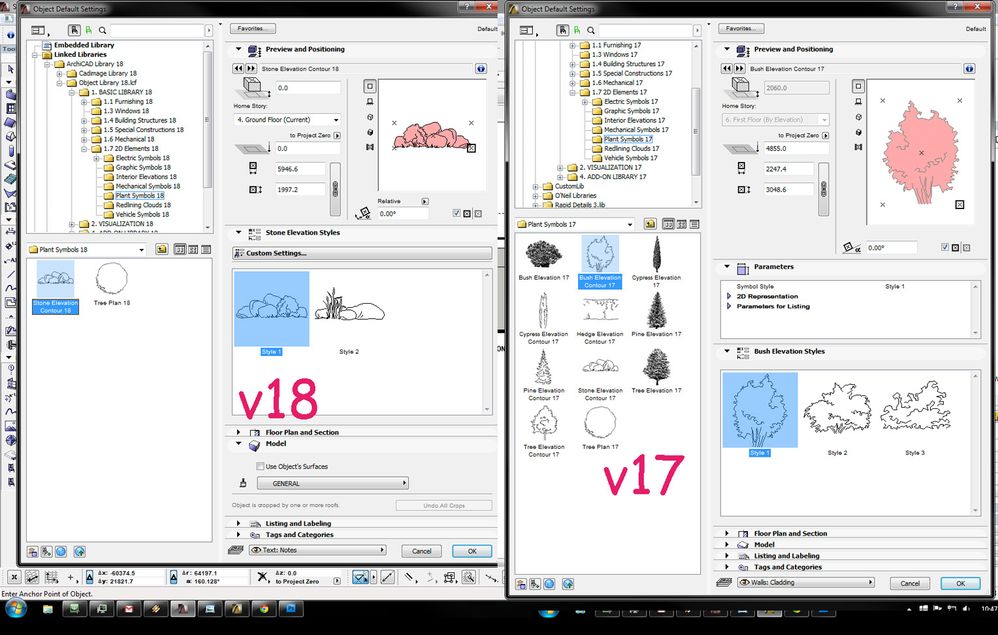998x635 pixels.
Task: Click OK in v17 dialog
Action: coord(960,583)
